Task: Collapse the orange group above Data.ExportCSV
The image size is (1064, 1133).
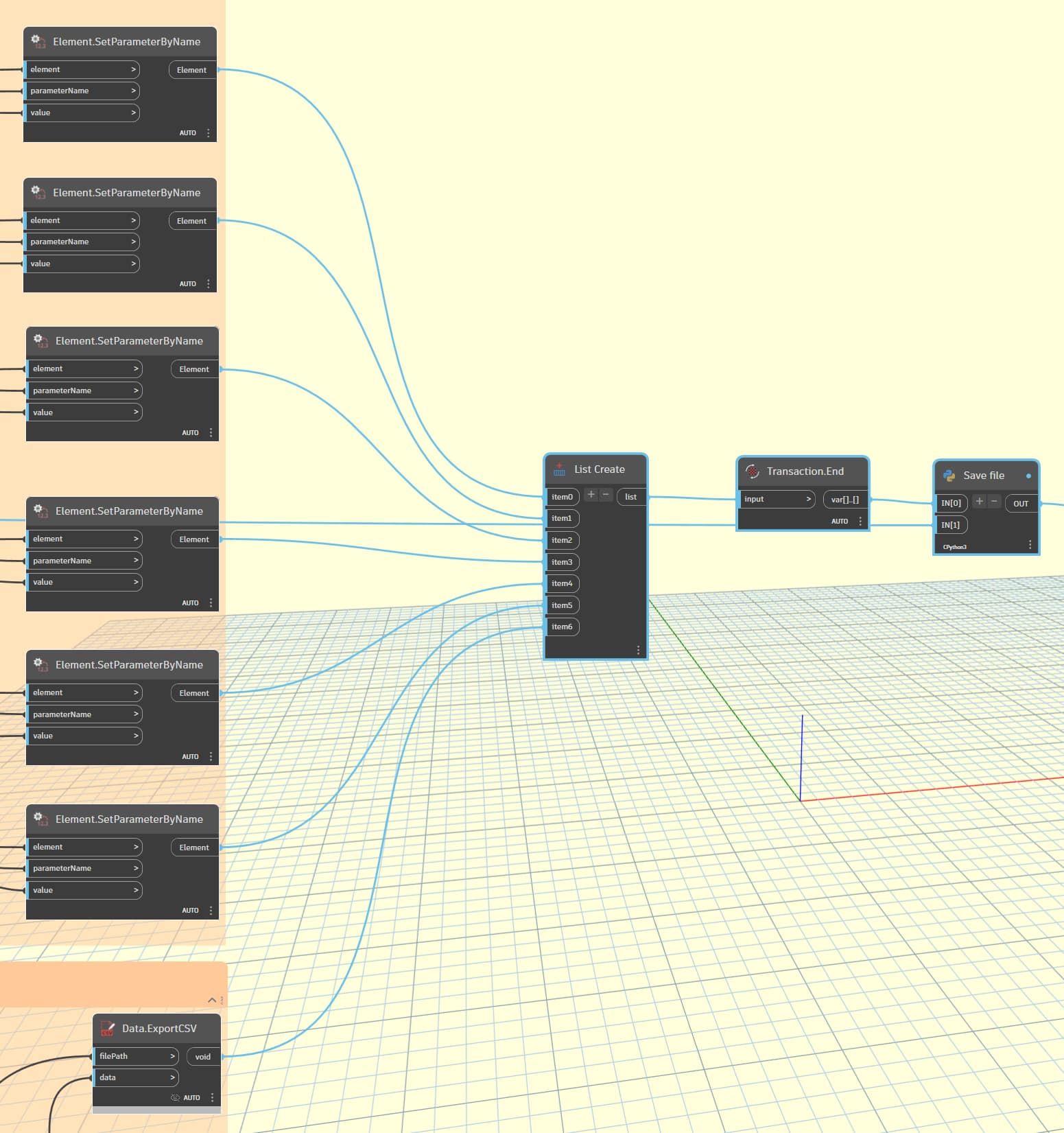Action: tap(212, 1000)
